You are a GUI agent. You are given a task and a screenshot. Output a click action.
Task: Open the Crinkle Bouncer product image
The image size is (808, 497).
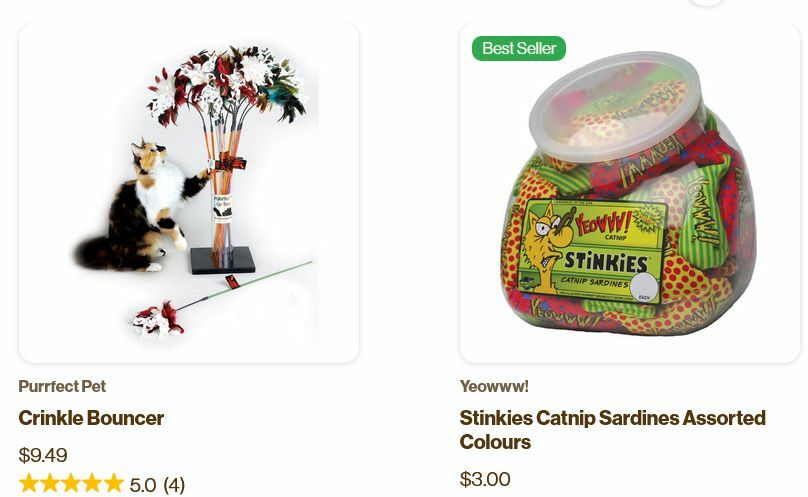(x=189, y=193)
